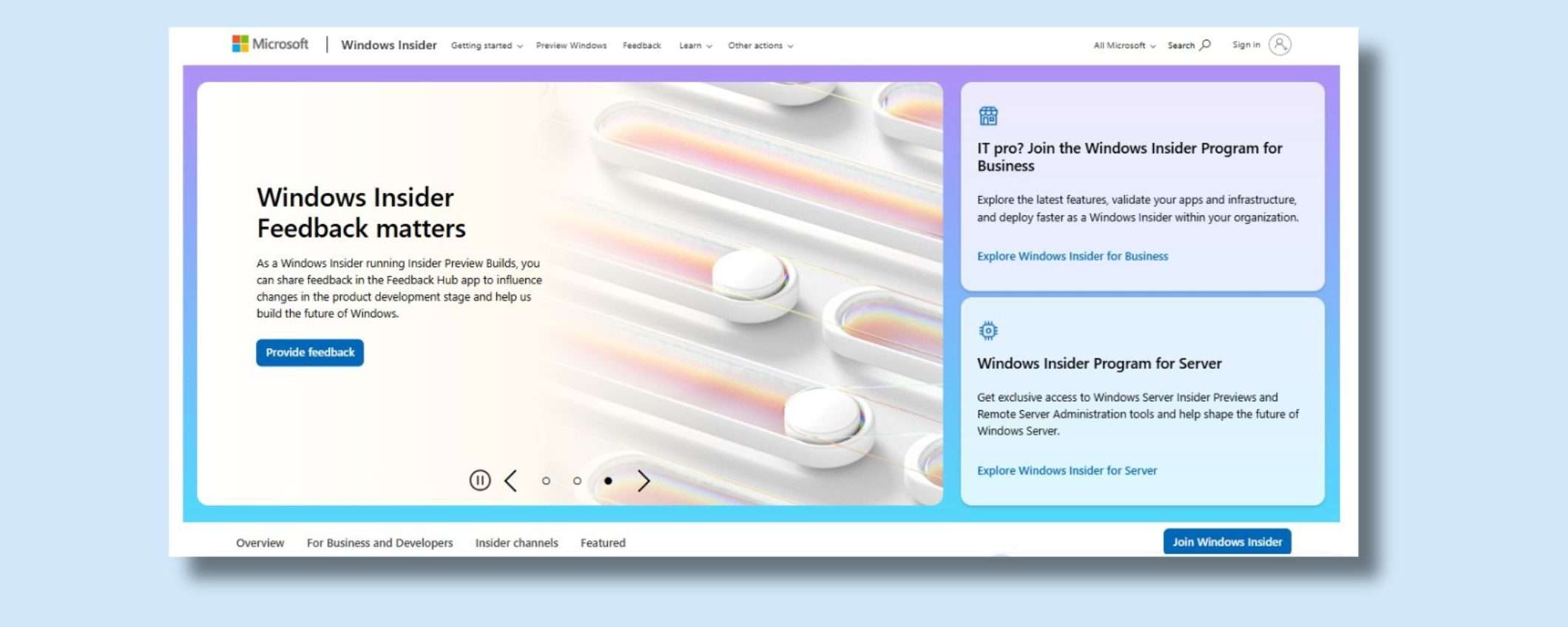Select the second carousel slide dot
The width and height of the screenshot is (1568, 627).
click(x=577, y=481)
